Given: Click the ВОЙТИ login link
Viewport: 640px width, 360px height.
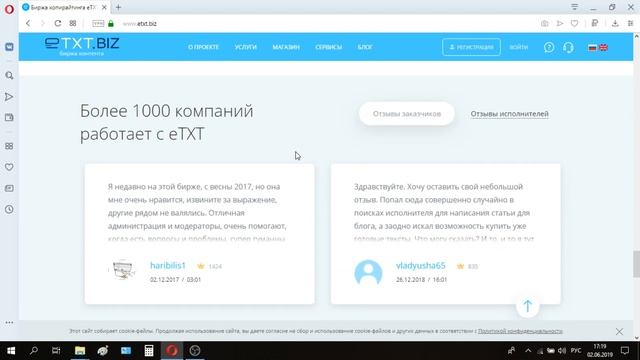Looking at the screenshot, I should point(518,47).
